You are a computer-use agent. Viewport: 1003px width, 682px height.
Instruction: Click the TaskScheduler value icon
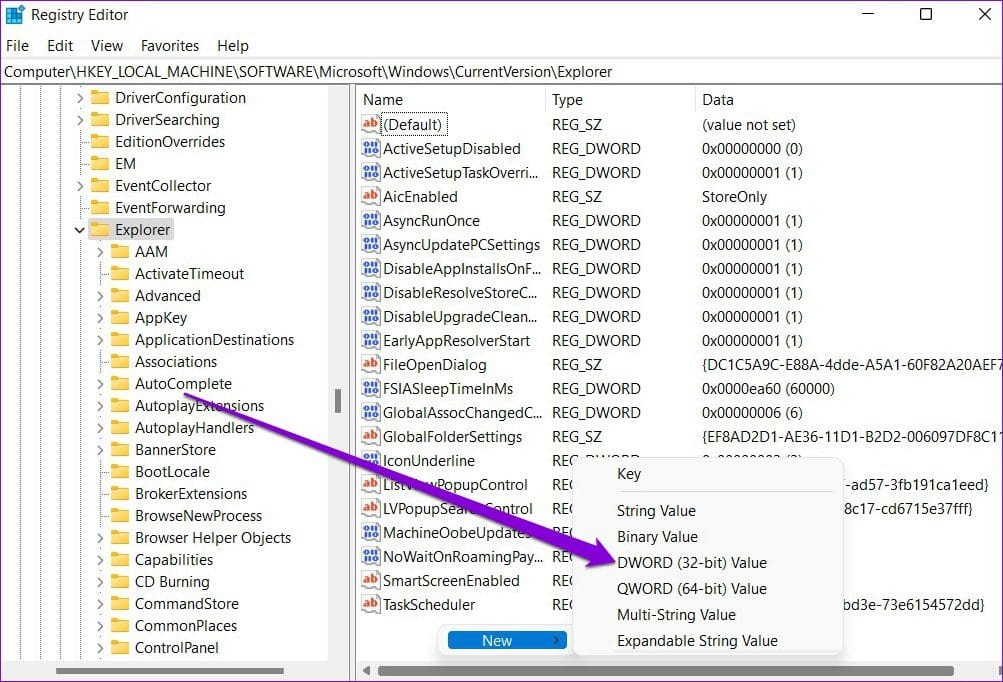pos(371,605)
